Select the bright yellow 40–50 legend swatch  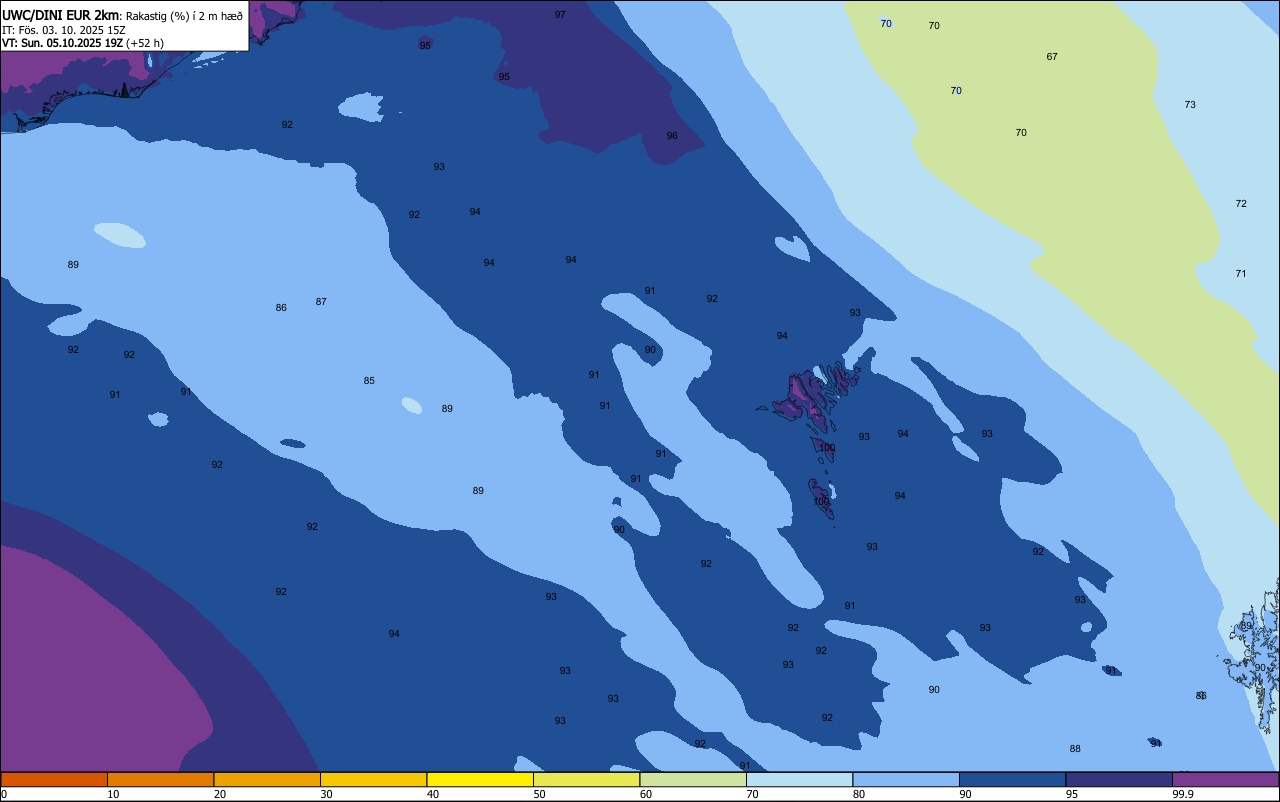click(x=480, y=779)
